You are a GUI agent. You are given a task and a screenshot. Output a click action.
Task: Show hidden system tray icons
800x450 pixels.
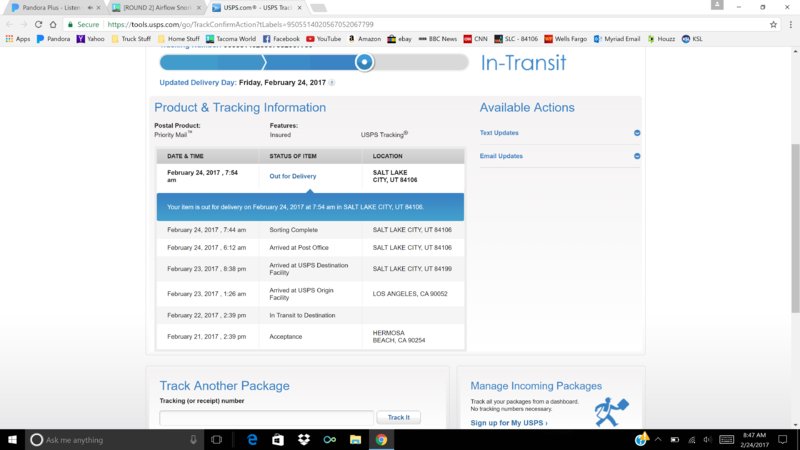point(658,440)
